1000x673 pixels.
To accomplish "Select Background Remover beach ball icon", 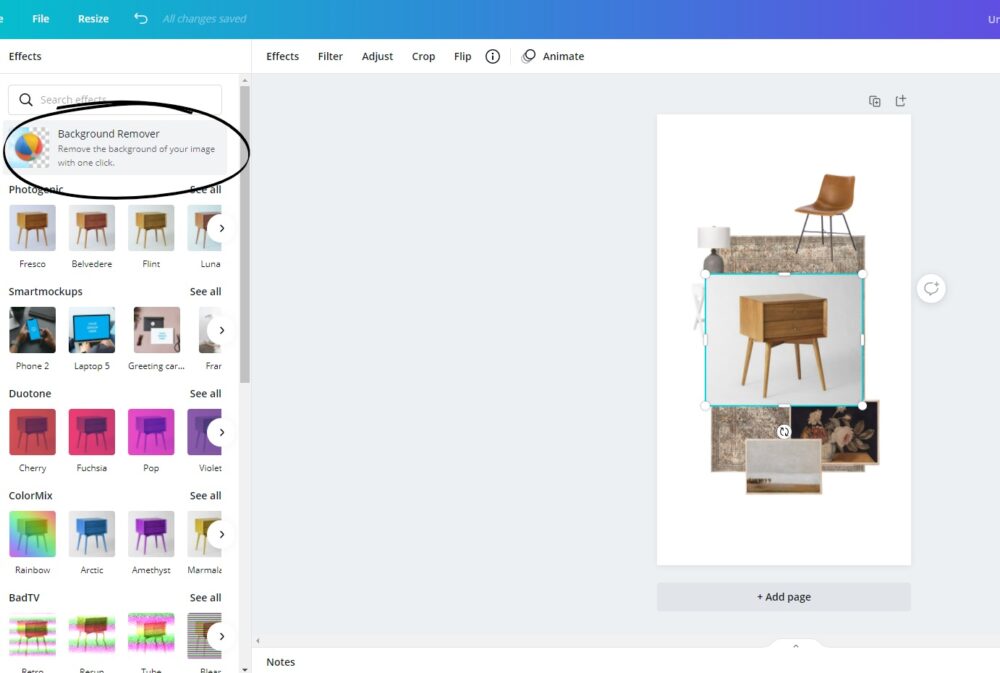I will 31,147.
